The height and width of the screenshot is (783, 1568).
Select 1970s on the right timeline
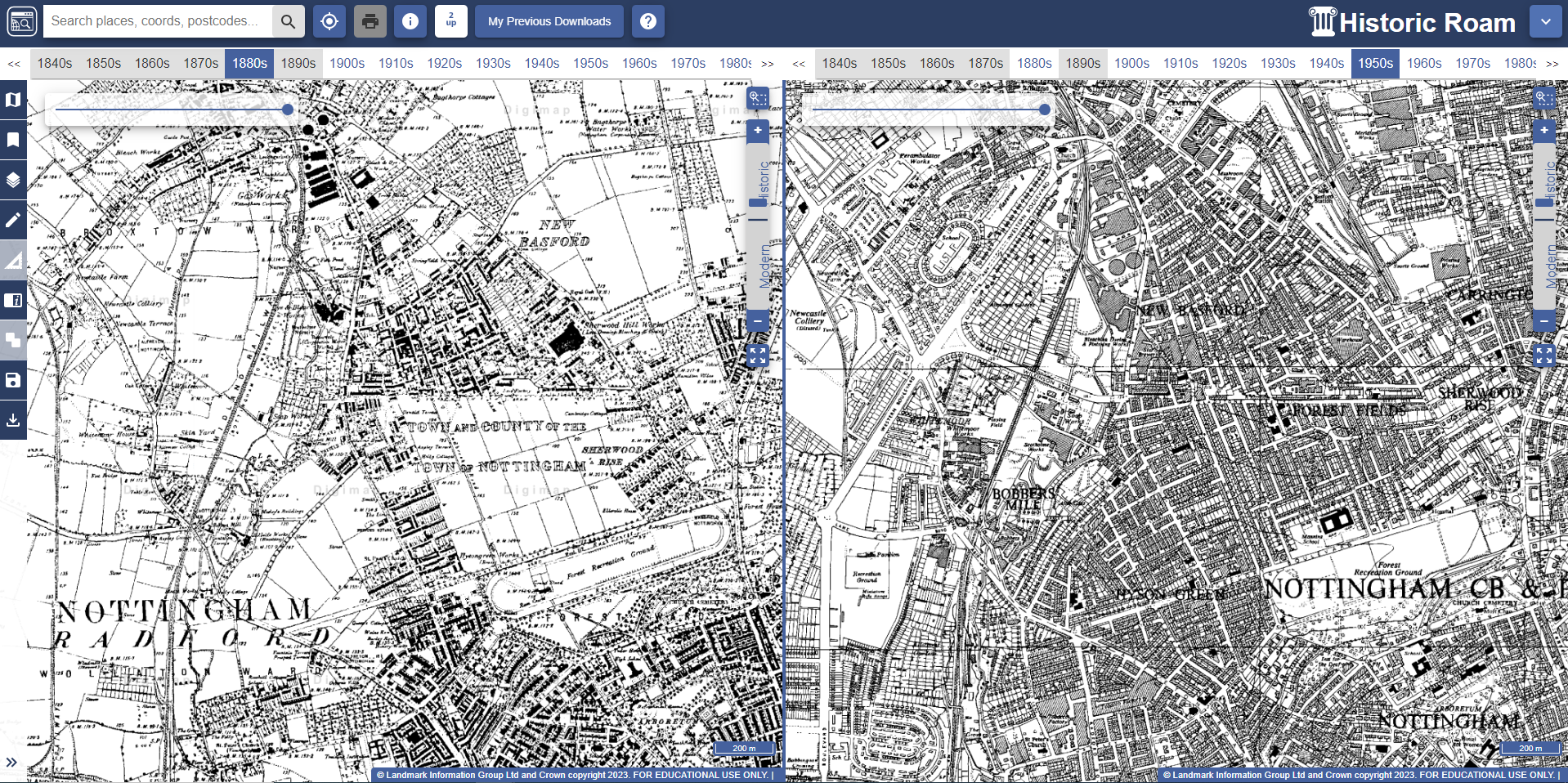pos(1473,63)
